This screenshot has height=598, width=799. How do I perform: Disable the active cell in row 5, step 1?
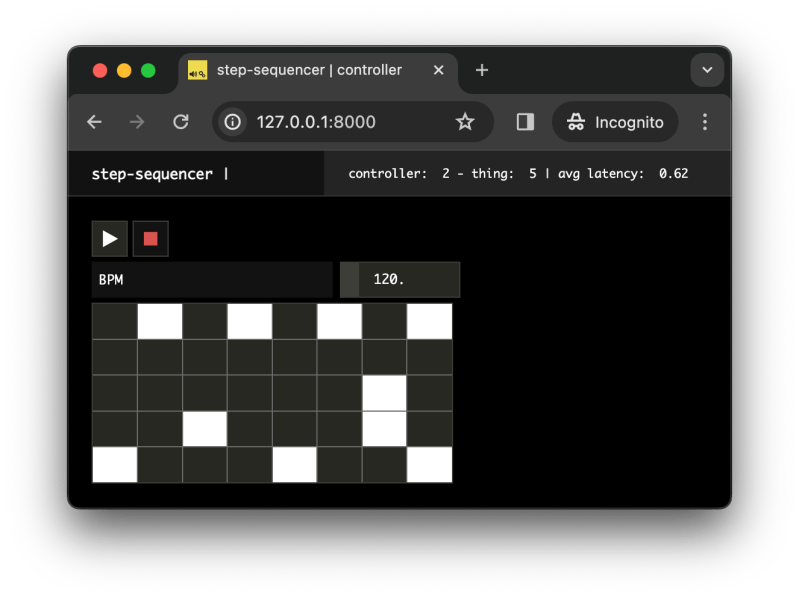pyautogui.click(x=115, y=465)
